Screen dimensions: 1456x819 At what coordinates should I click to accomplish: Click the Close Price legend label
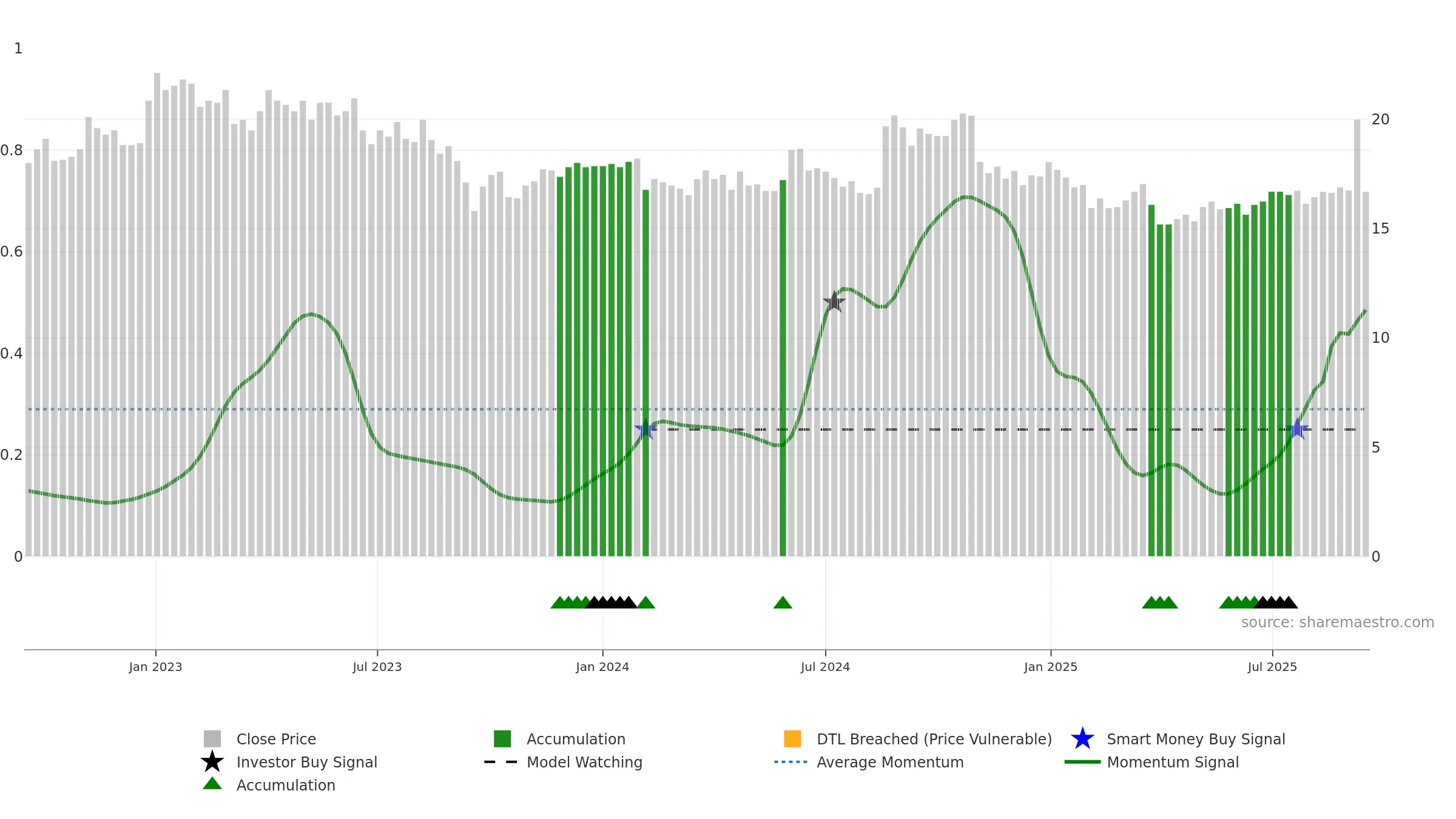tap(276, 740)
